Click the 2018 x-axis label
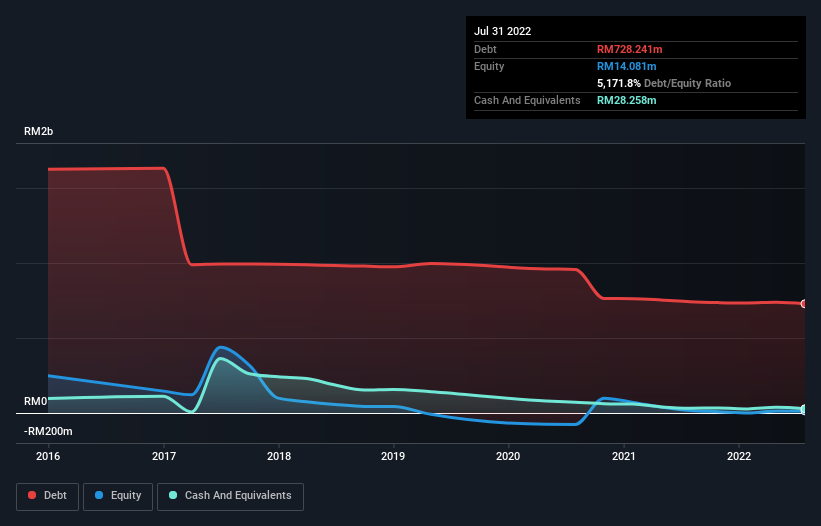Image resolution: width=821 pixels, height=526 pixels. tap(279, 456)
